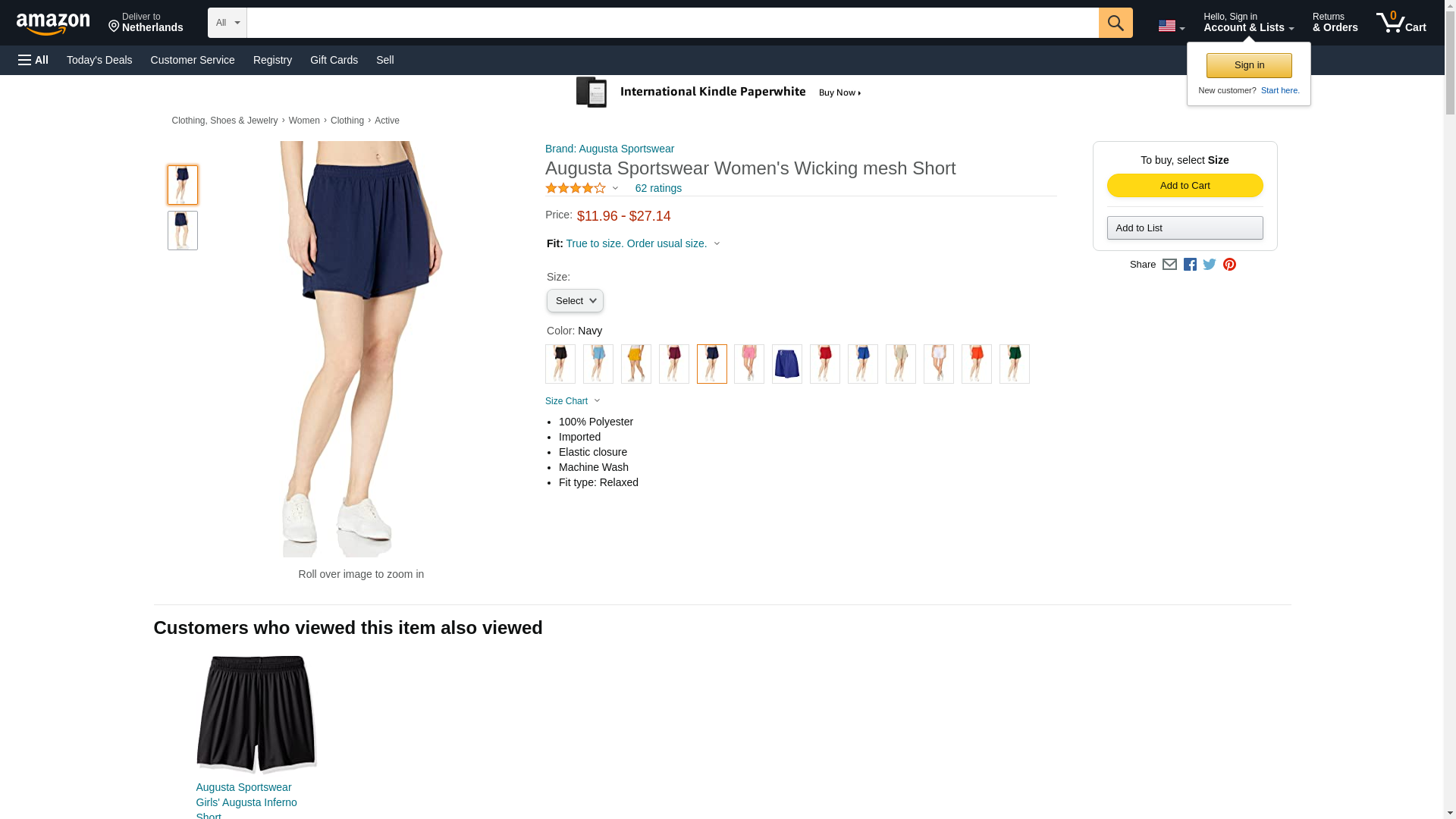Viewport: 1456px width, 819px height.
Task: Open the 62 ratings link
Action: coord(657,188)
